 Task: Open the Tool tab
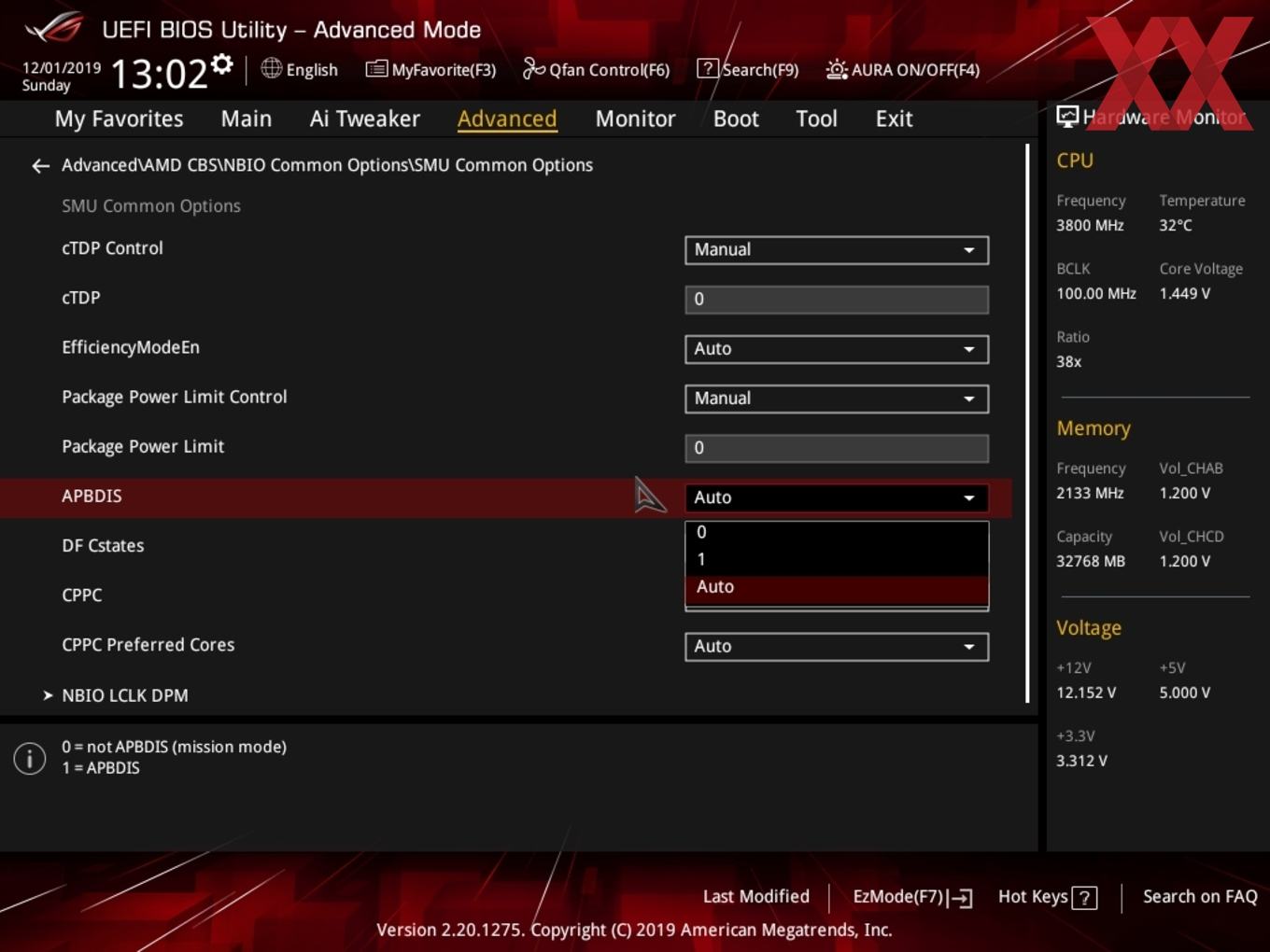[816, 119]
